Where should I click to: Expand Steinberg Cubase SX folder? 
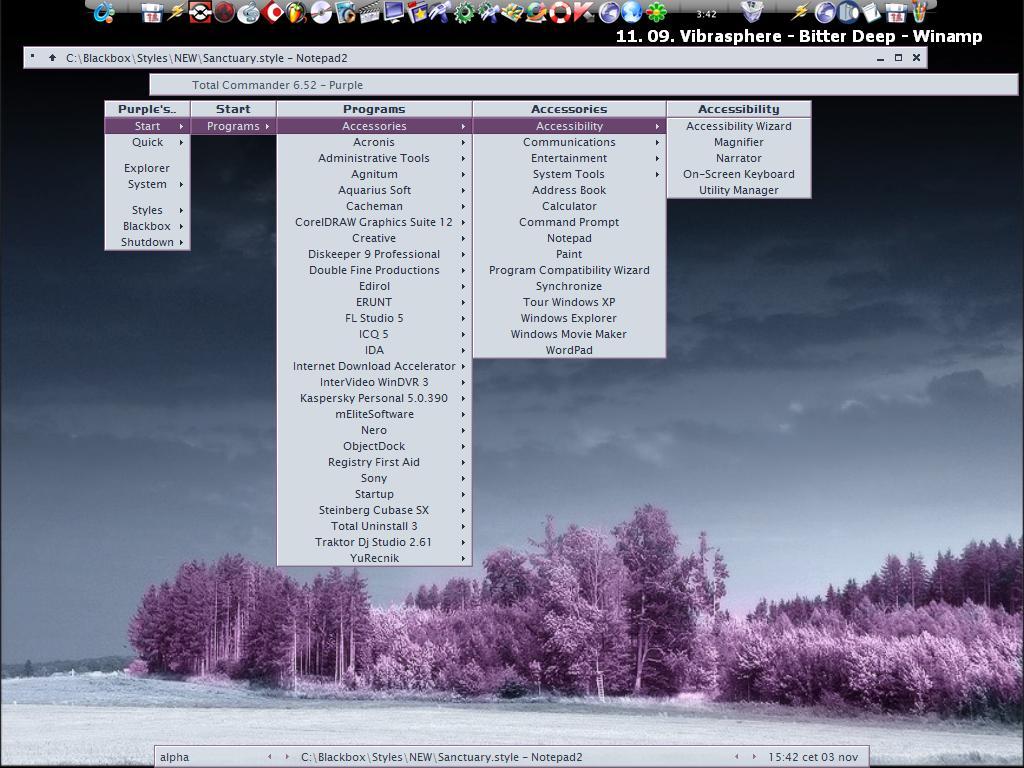click(x=374, y=510)
